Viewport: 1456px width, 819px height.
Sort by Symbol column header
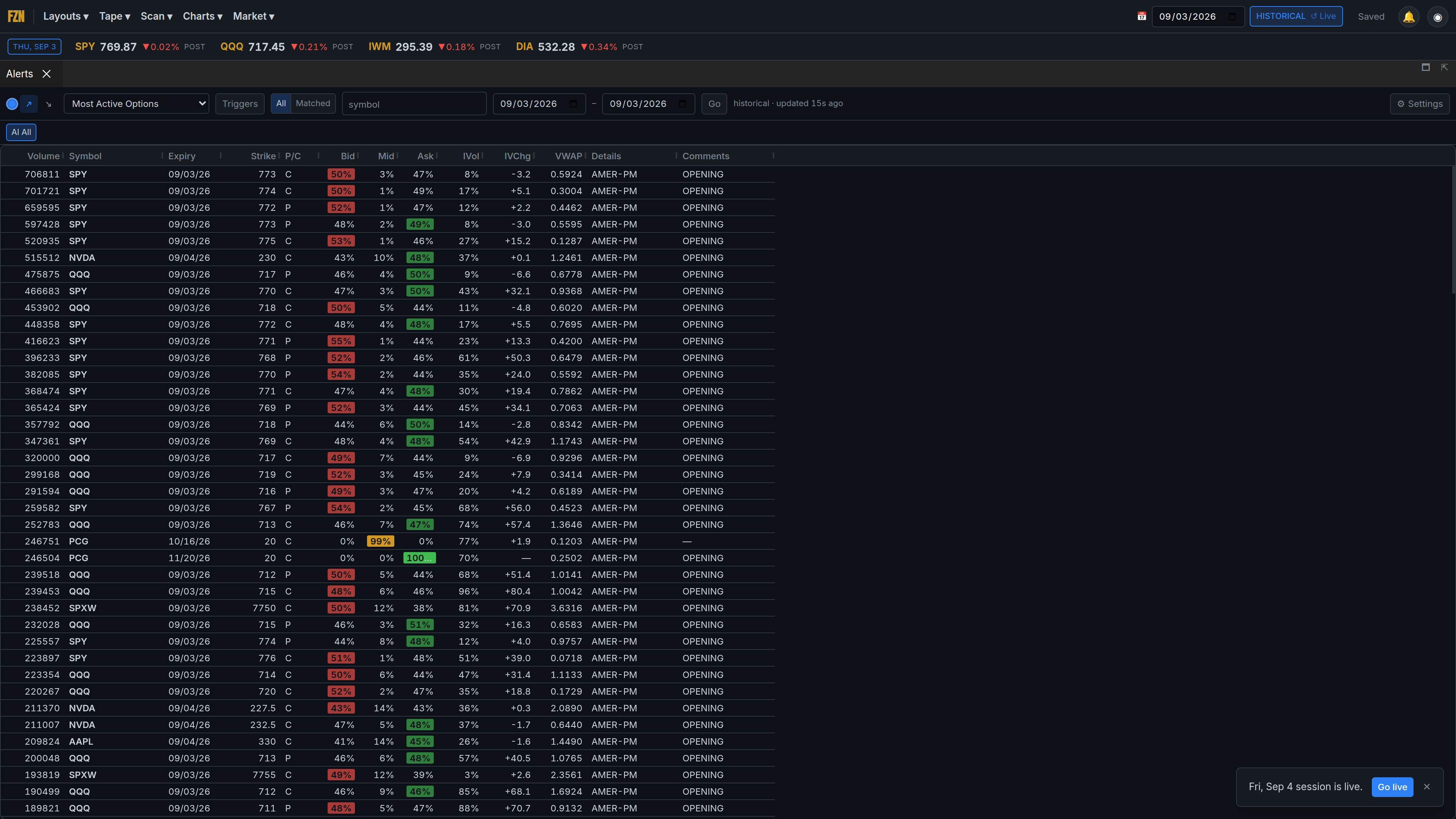coord(85,156)
